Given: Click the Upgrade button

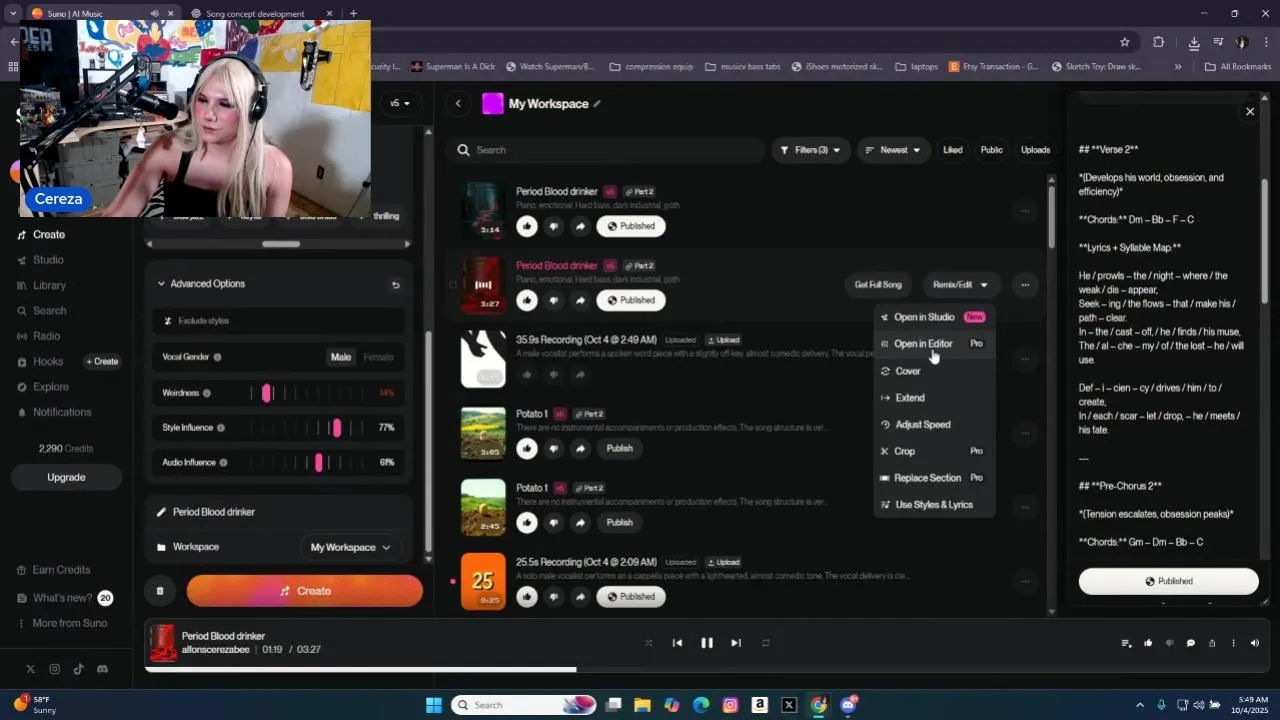Looking at the screenshot, I should (66, 477).
